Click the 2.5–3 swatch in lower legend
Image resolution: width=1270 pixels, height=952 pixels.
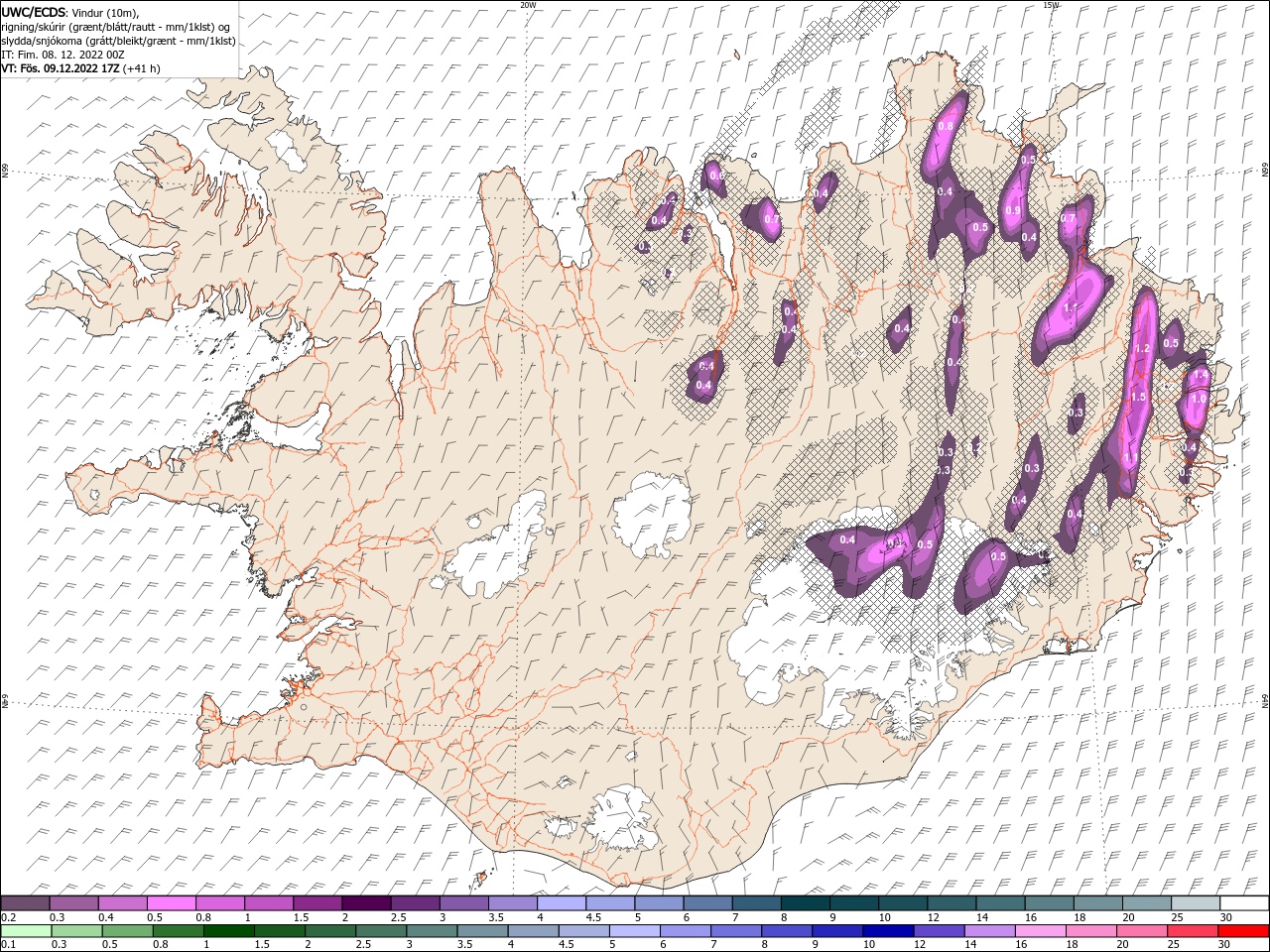(381, 931)
